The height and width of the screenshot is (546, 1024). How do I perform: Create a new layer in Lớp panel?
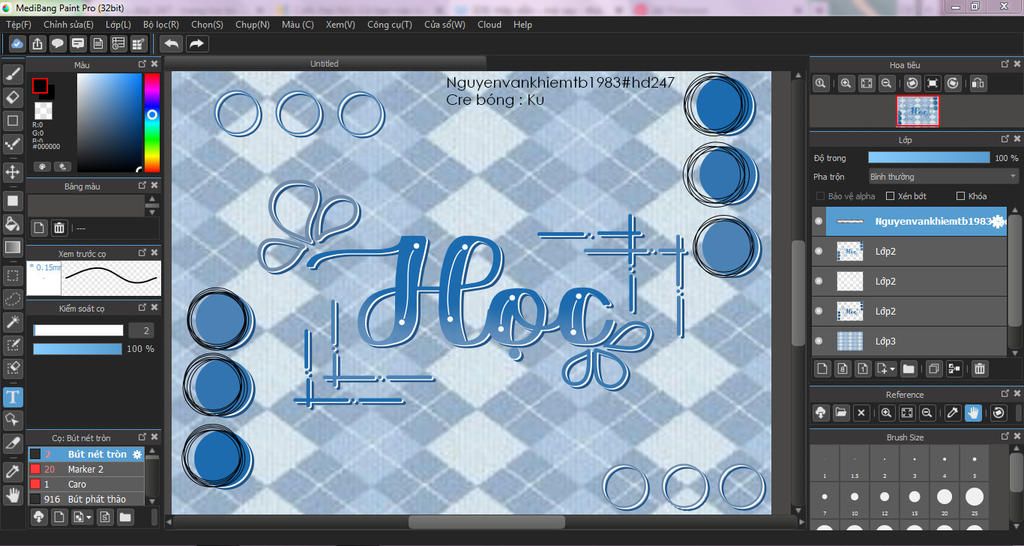pos(822,368)
